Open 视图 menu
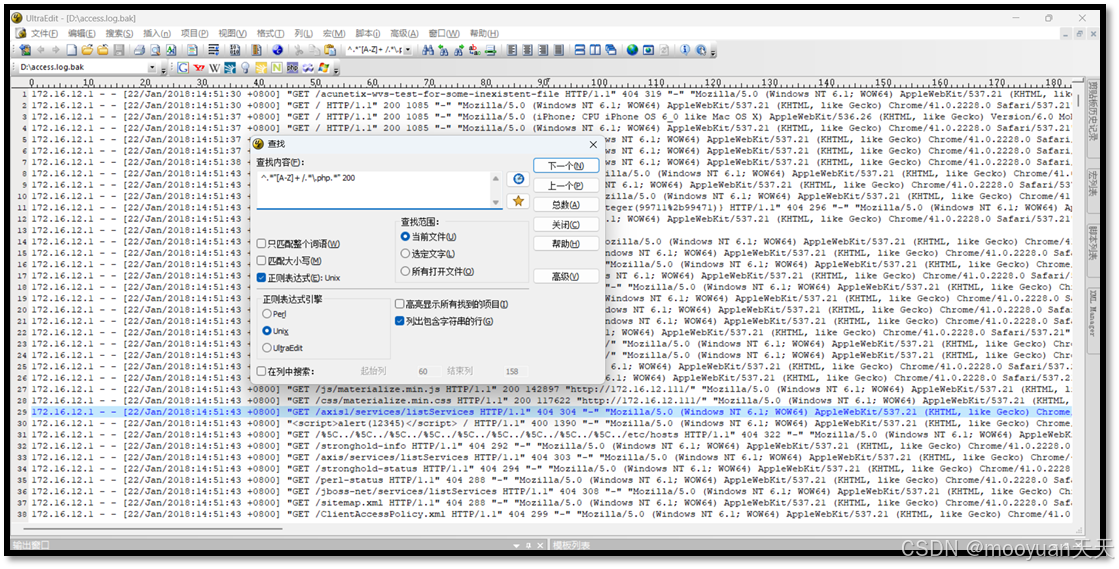 232,34
